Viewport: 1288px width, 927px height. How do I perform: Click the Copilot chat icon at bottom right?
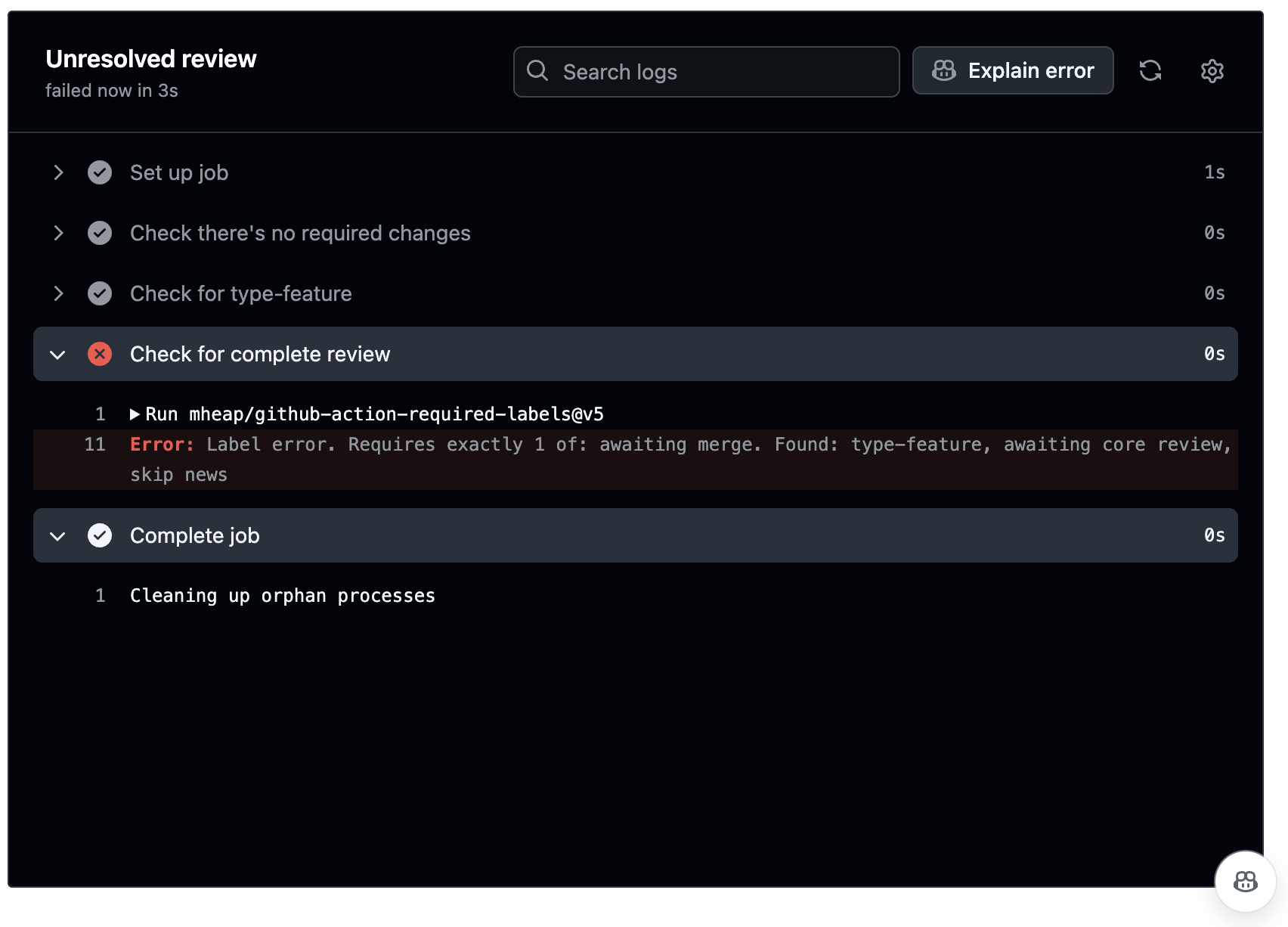click(x=1245, y=881)
